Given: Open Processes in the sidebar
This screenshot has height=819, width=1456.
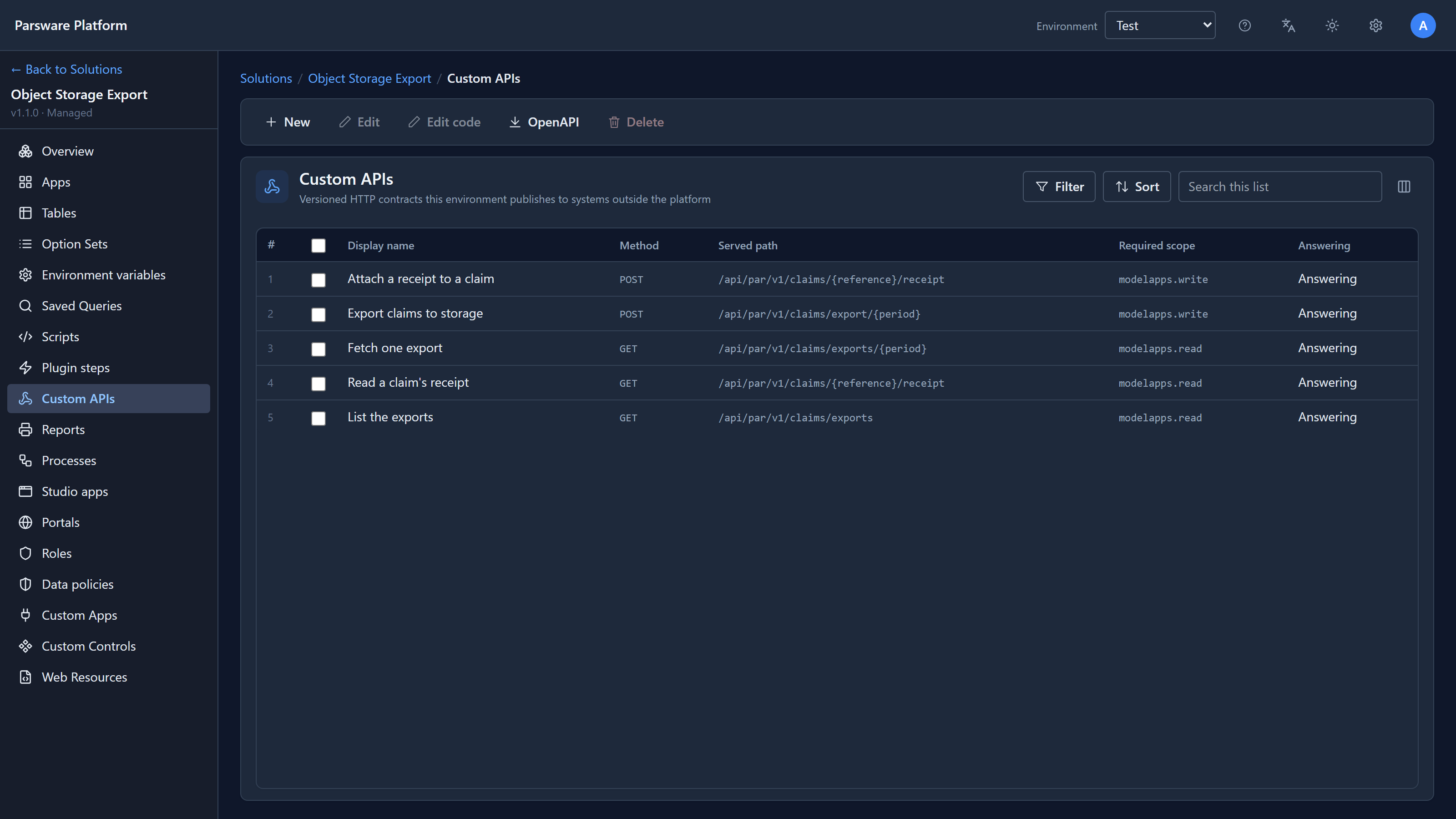Looking at the screenshot, I should 109,460.
